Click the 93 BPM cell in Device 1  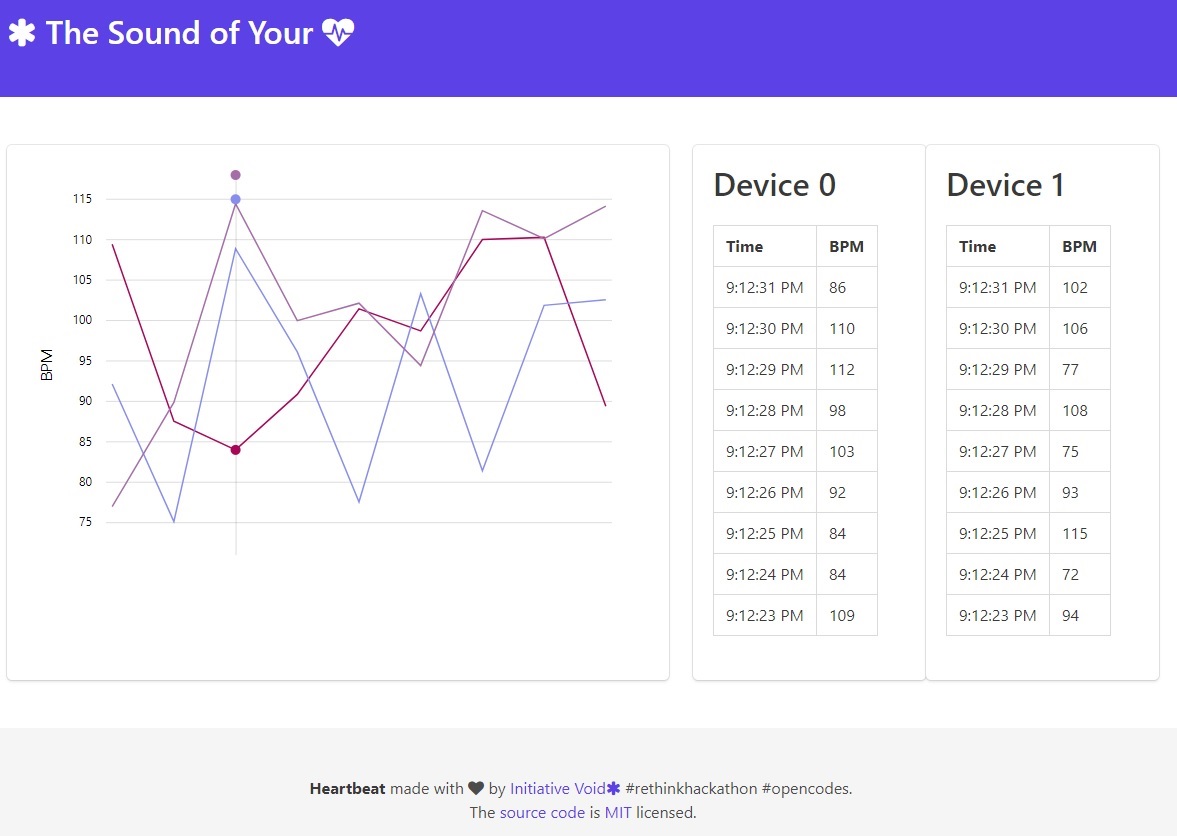(x=1079, y=492)
